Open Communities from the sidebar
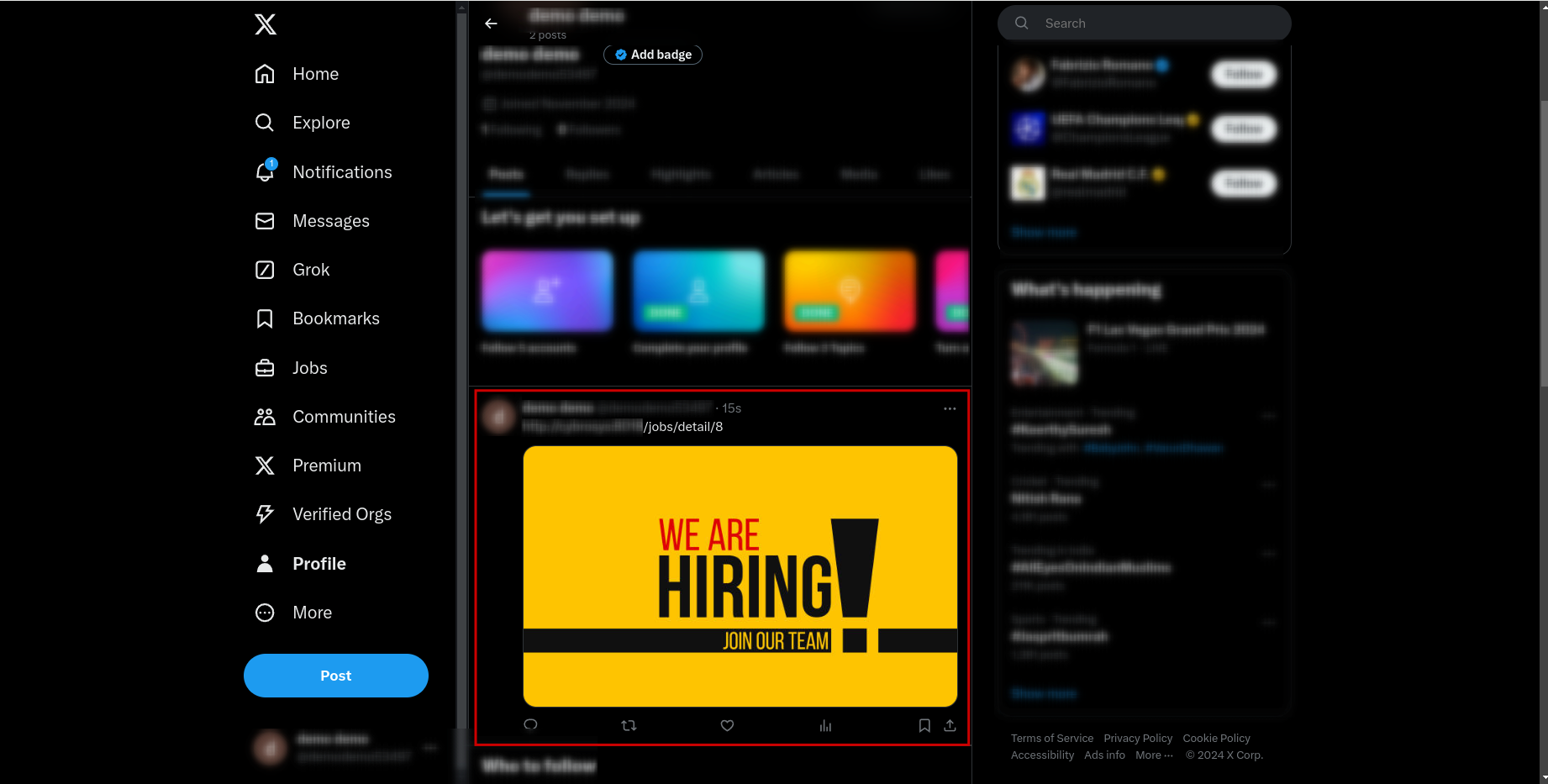 pos(325,417)
